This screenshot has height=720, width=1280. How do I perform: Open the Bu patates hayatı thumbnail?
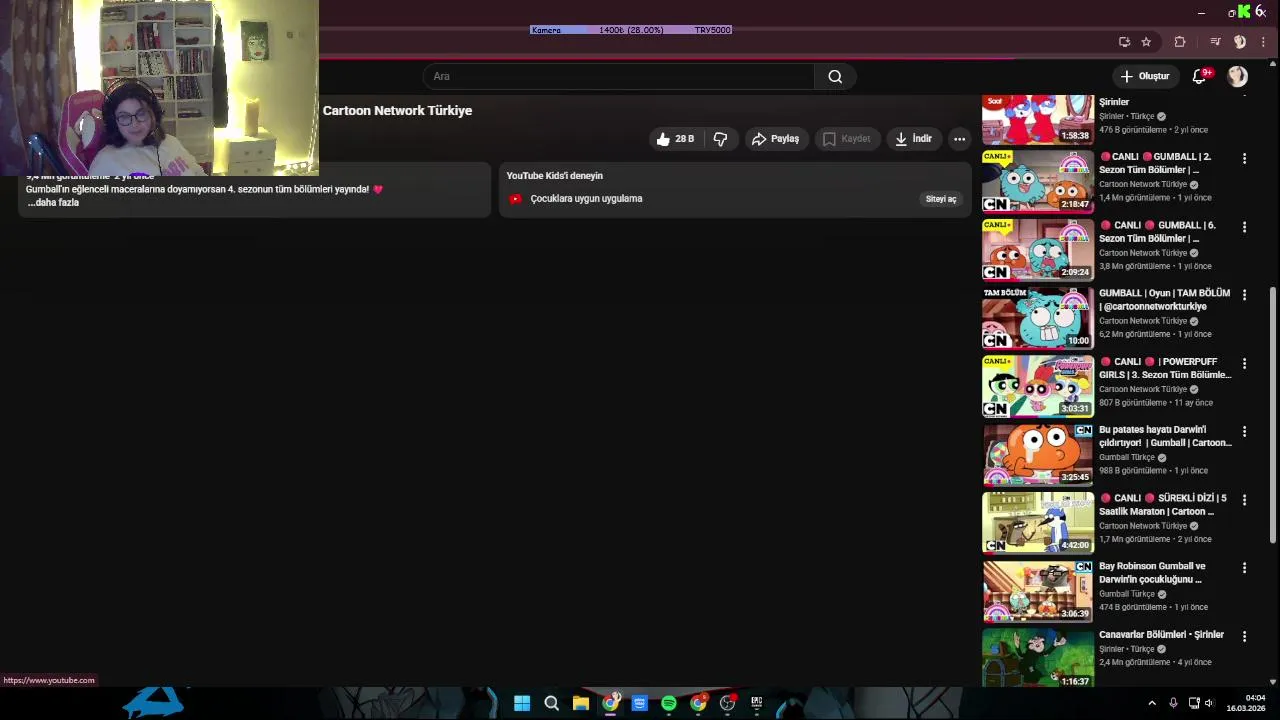pos(1038,454)
